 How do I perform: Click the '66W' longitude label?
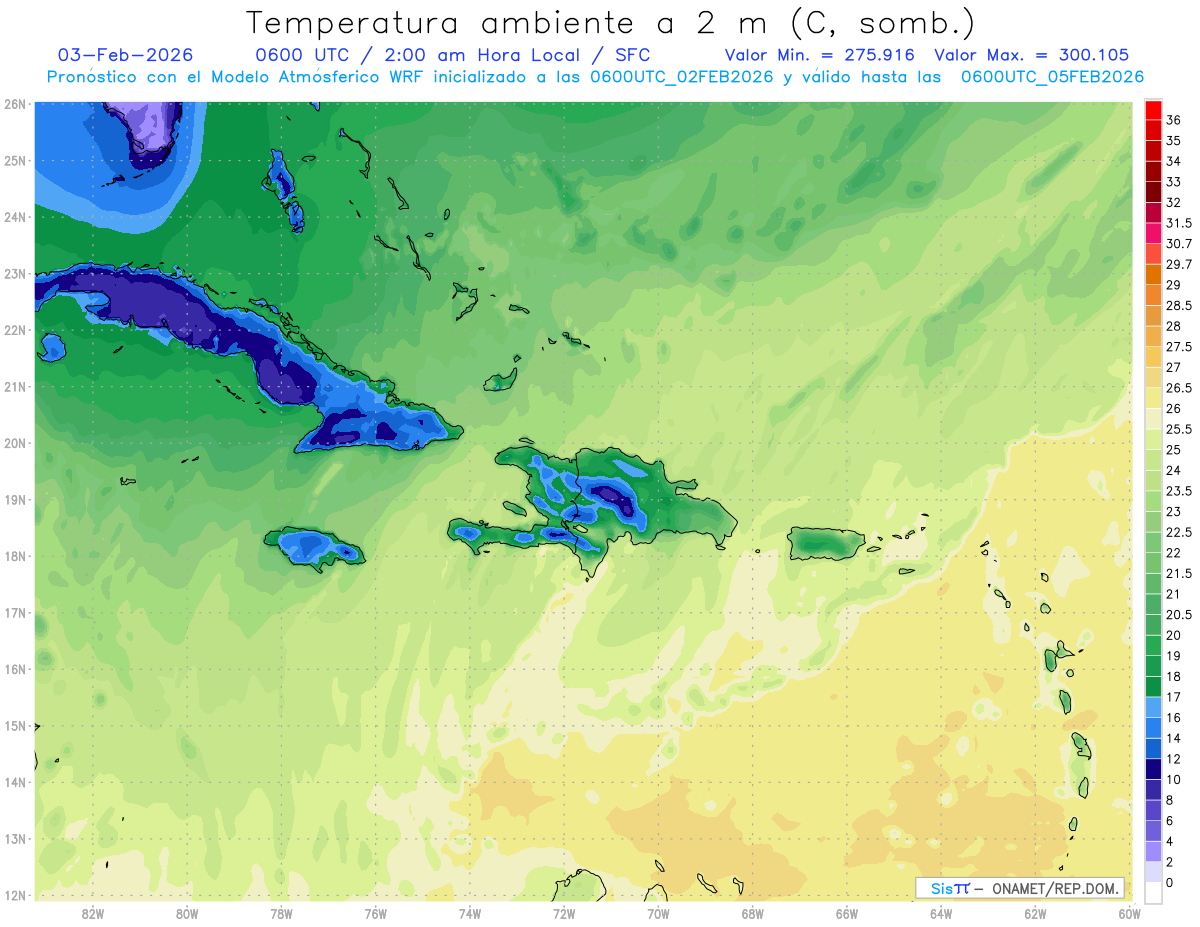click(x=846, y=913)
